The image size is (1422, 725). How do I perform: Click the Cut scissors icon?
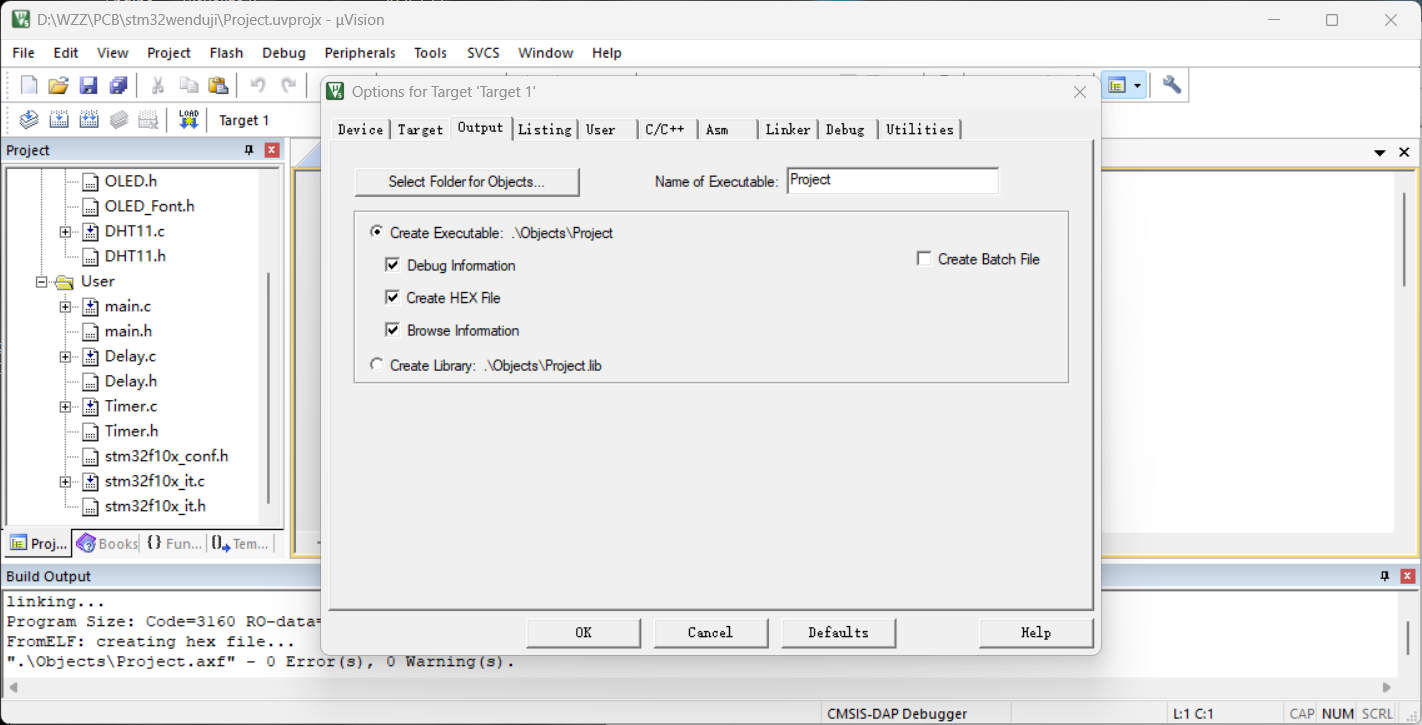(157, 86)
